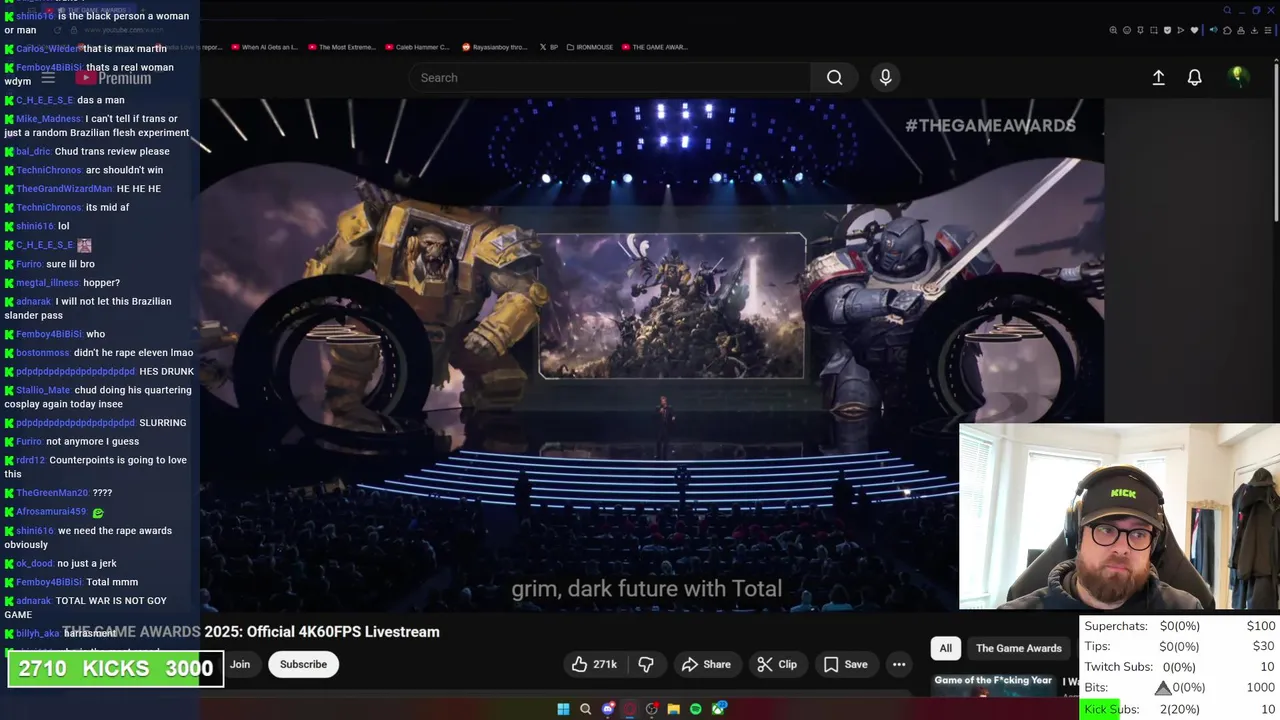Click the YouTube Premium logo

(114, 78)
